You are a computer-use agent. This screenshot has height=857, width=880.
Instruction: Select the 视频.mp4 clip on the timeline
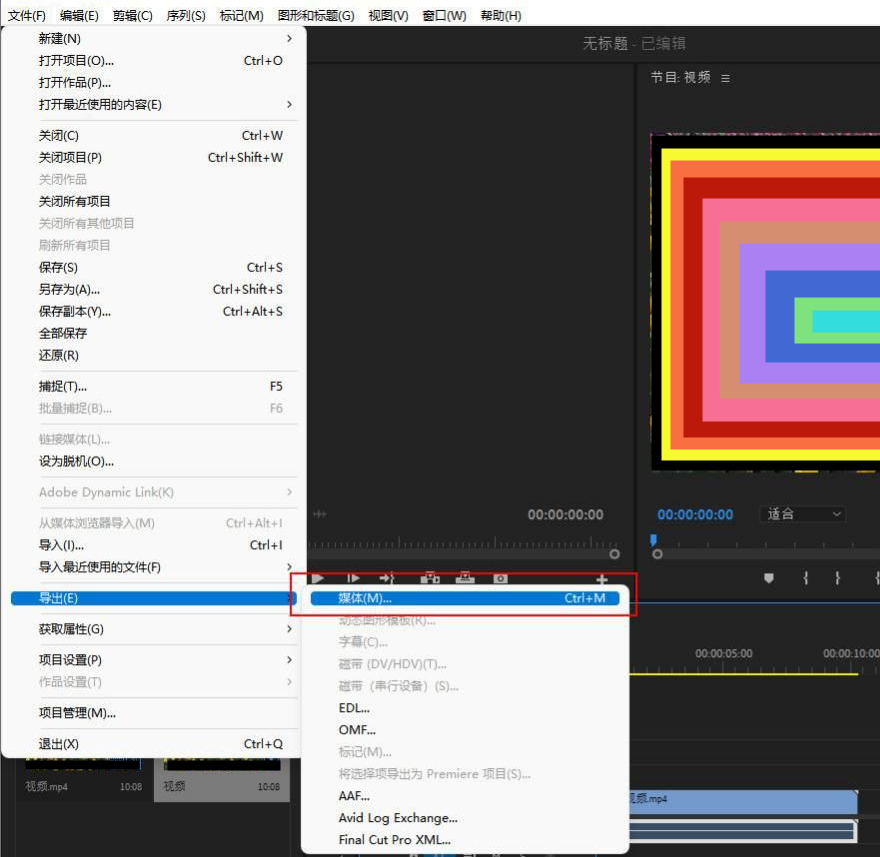point(742,800)
